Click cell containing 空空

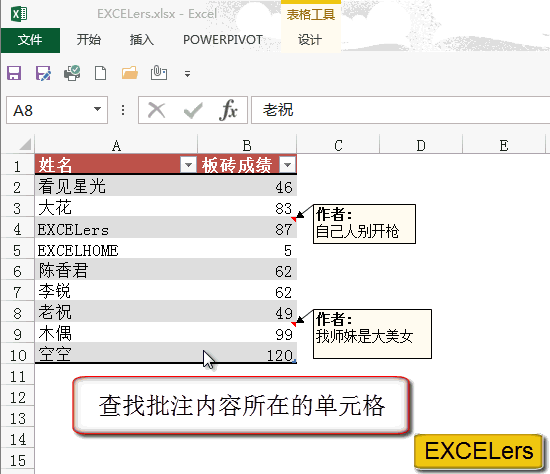click(116, 354)
